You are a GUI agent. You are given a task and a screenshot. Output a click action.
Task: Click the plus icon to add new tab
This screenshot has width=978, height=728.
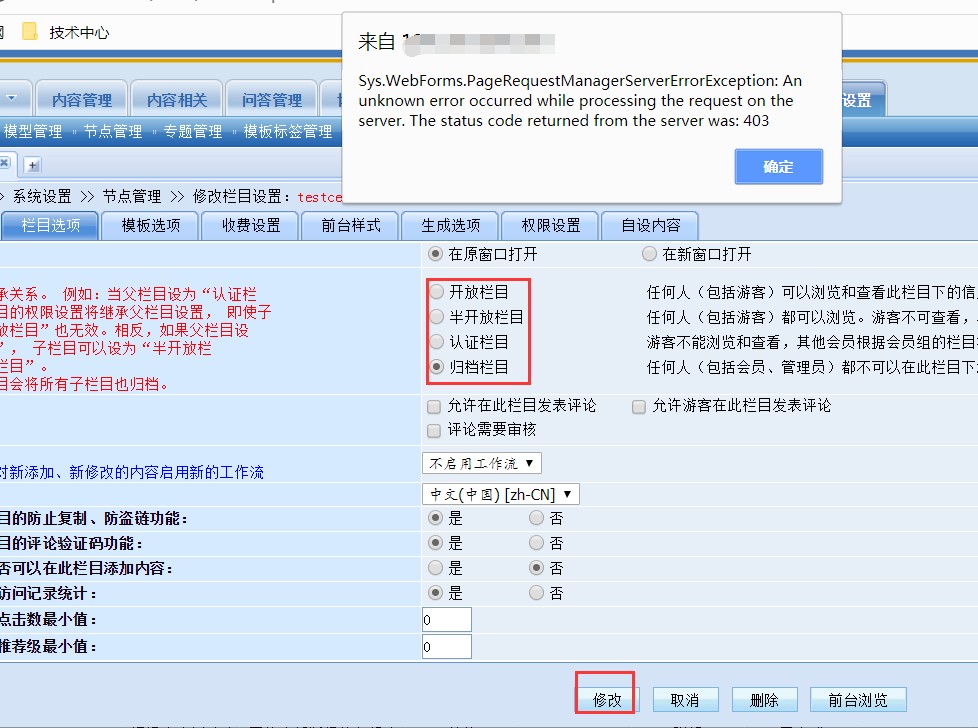(33, 165)
